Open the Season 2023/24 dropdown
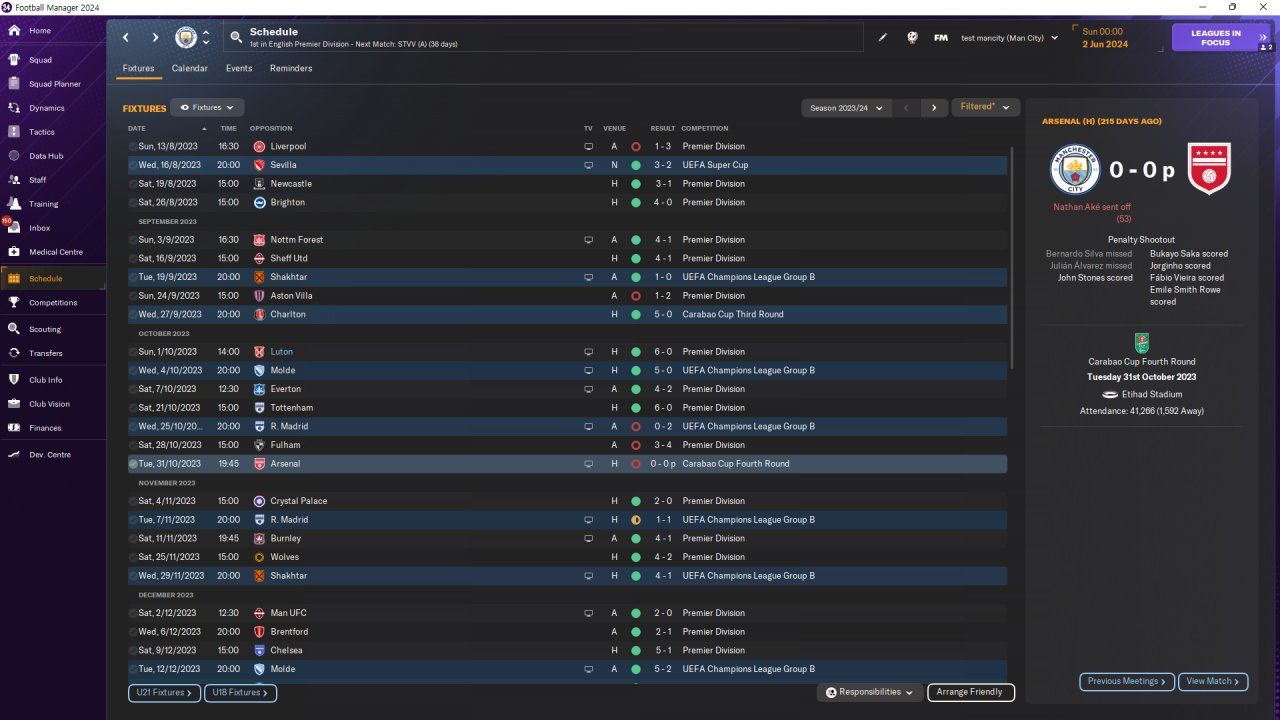The width and height of the screenshot is (1280, 720). tap(848, 108)
